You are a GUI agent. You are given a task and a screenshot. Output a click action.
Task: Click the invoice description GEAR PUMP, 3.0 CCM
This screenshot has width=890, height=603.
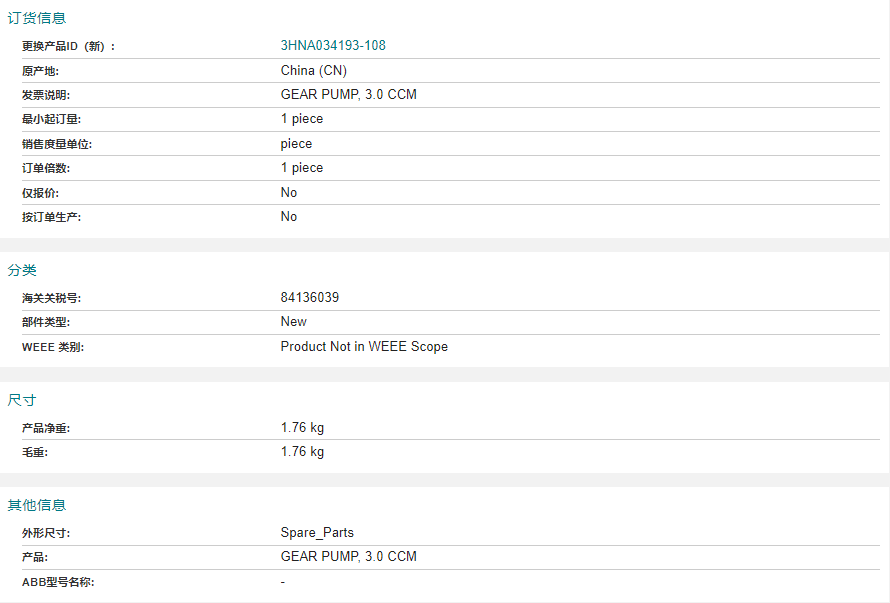tap(349, 94)
